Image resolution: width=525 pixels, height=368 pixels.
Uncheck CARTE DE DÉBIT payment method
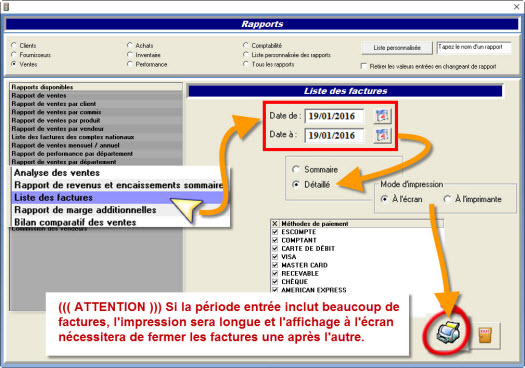(275, 248)
